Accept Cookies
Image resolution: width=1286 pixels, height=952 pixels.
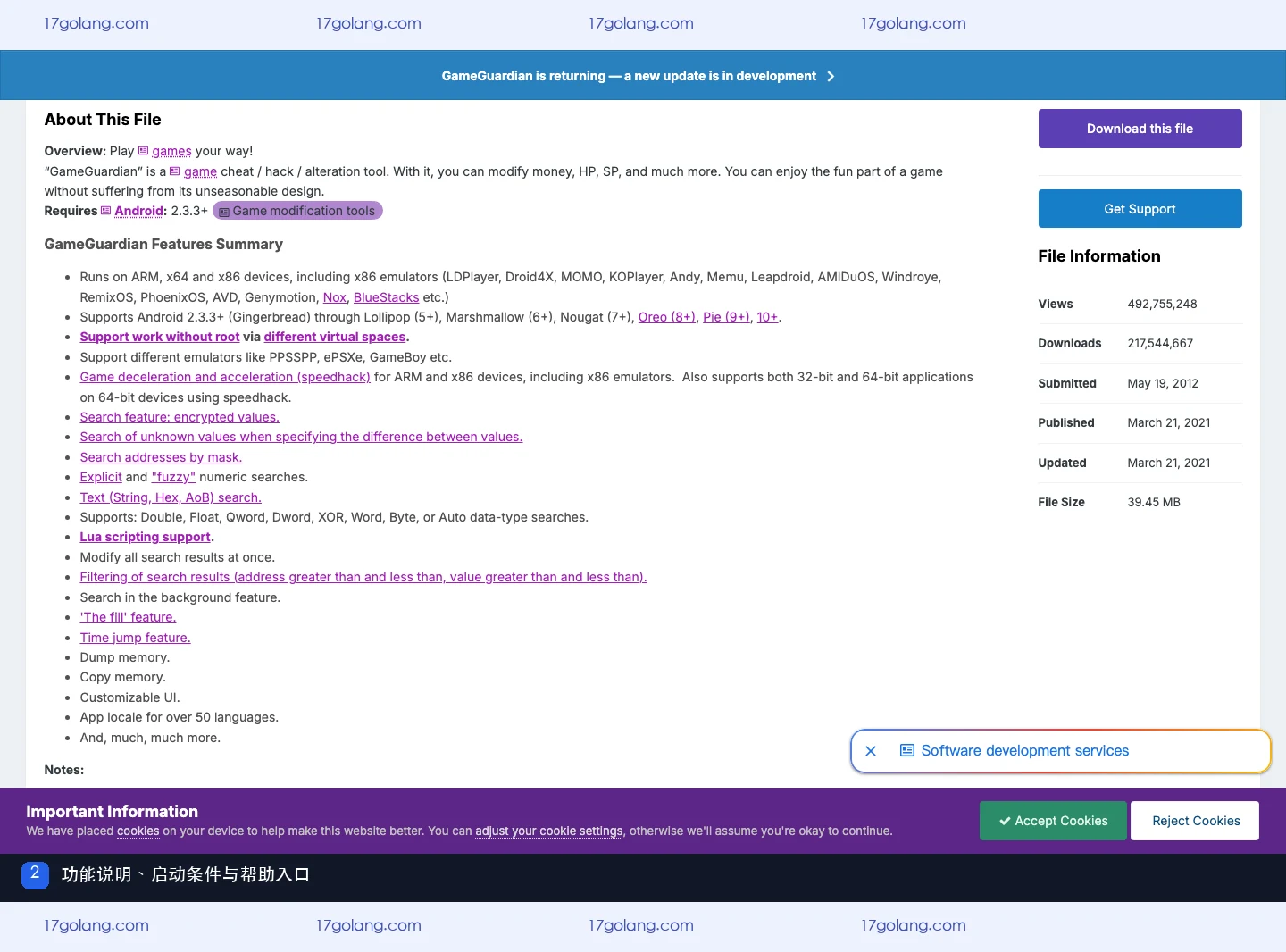(x=1053, y=821)
